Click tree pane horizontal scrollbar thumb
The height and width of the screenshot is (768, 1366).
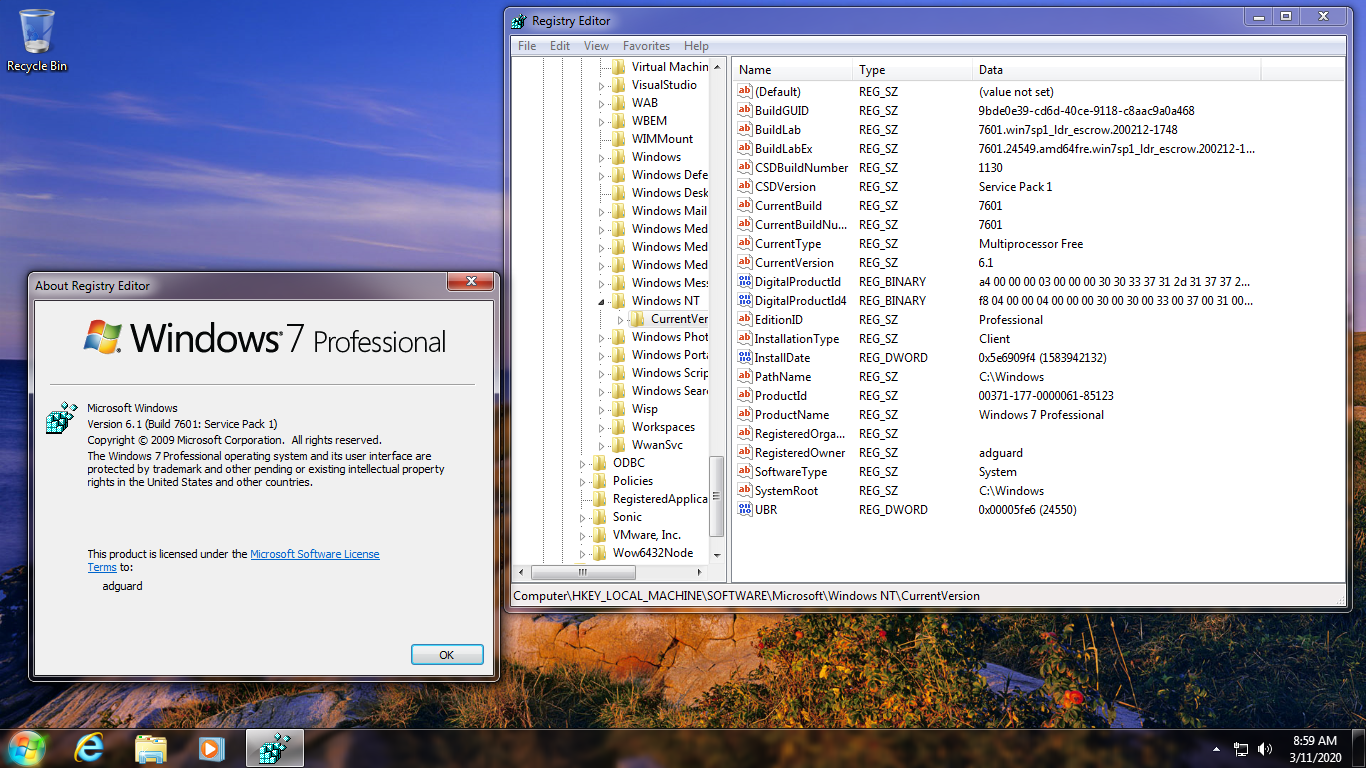click(x=582, y=572)
